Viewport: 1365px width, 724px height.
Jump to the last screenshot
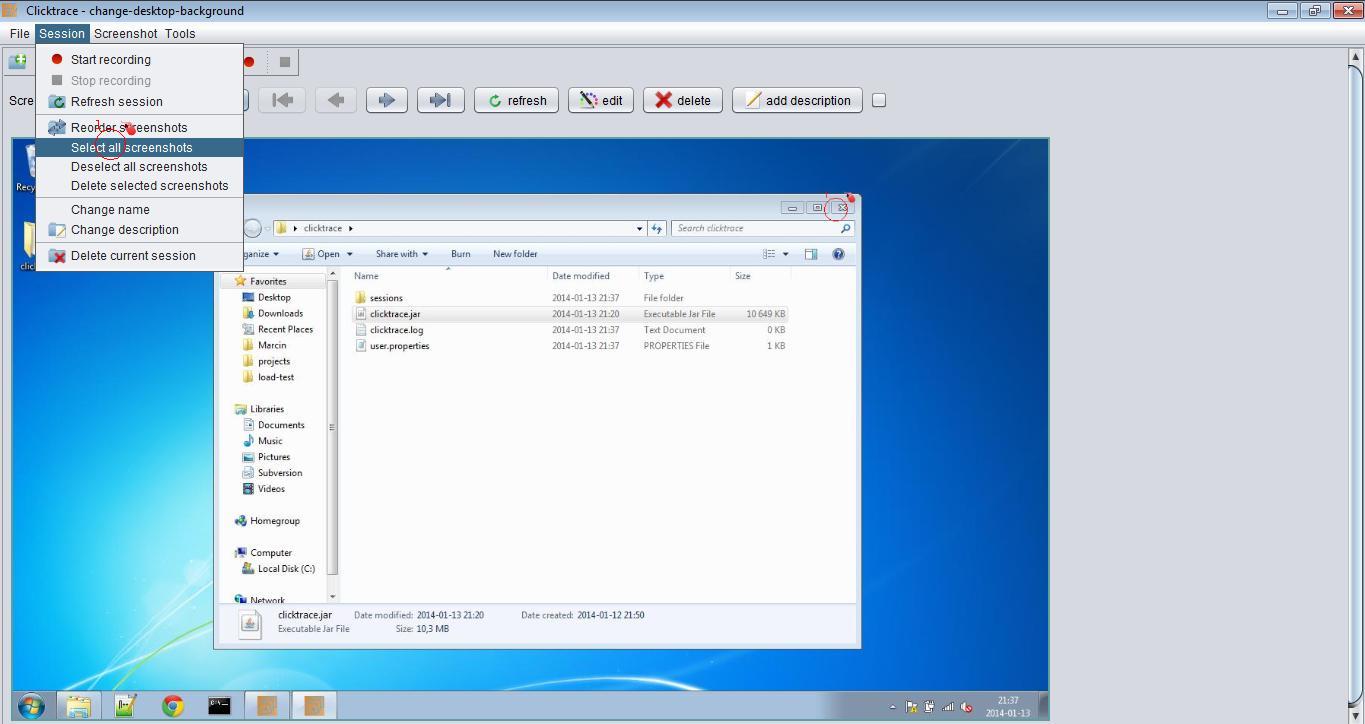(440, 100)
